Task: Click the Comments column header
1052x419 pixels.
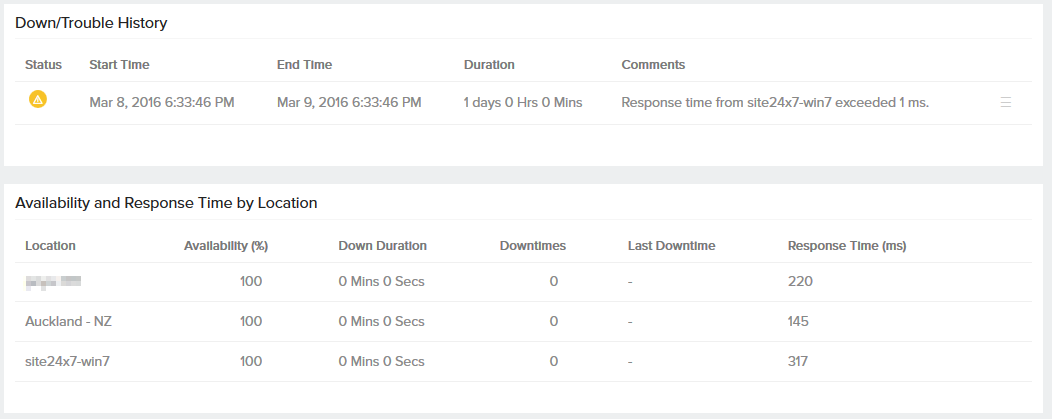Action: tap(653, 65)
